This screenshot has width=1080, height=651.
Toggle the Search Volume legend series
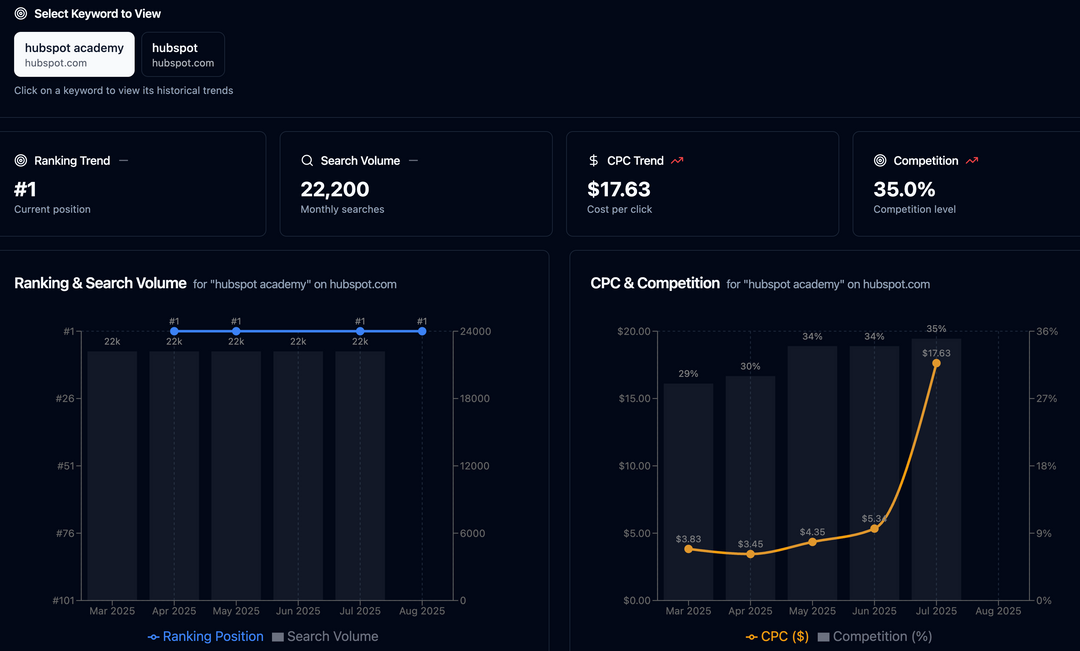click(x=325, y=636)
